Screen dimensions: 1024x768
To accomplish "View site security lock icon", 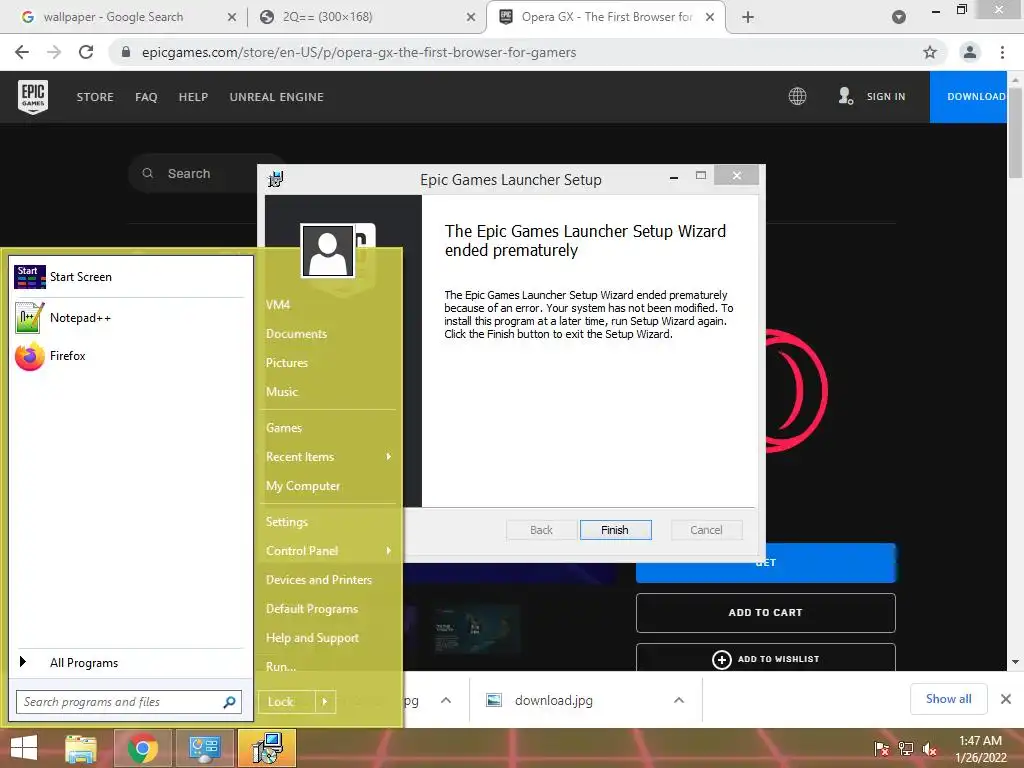I will point(126,52).
